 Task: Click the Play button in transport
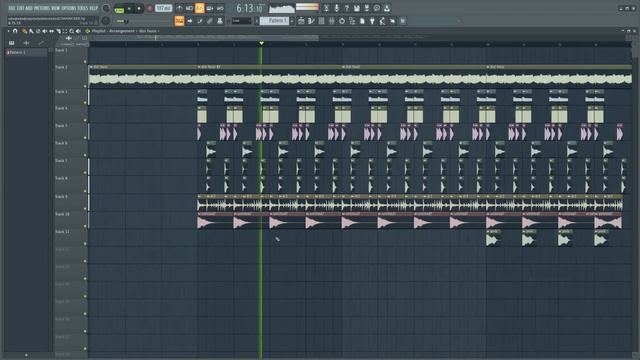click(129, 8)
